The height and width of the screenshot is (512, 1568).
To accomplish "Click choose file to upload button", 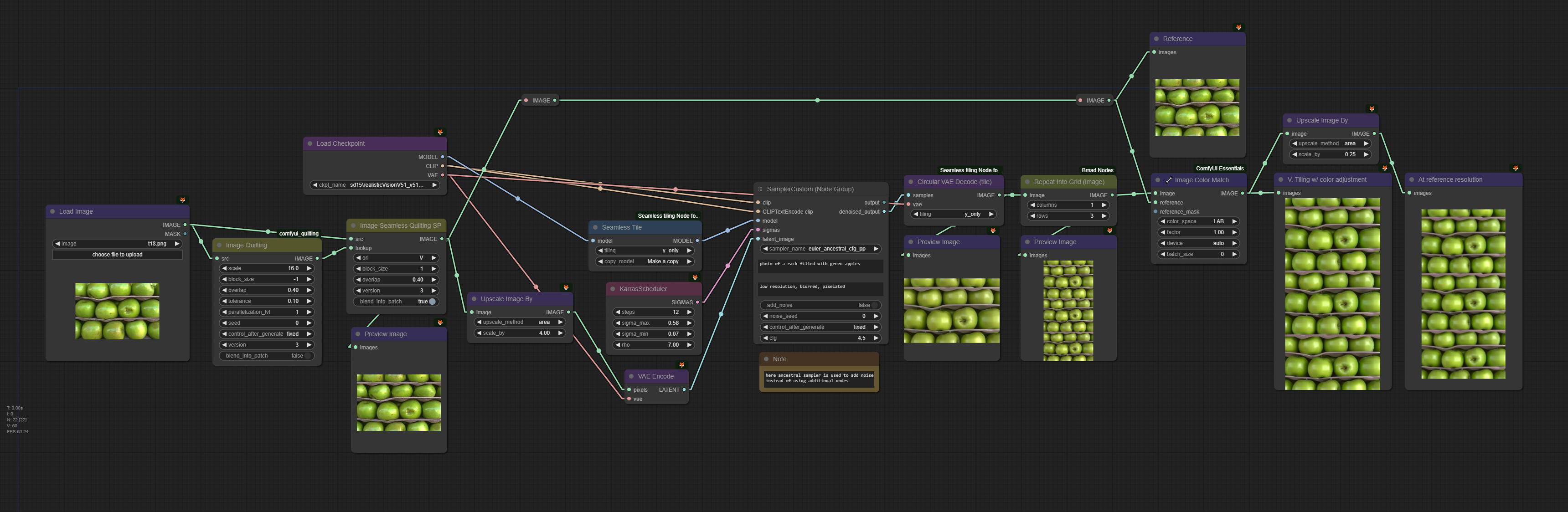I will point(118,255).
